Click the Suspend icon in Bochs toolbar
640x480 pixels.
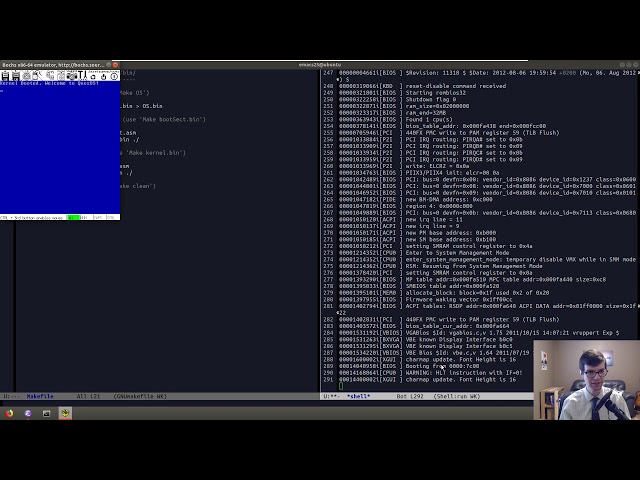coord(104,76)
